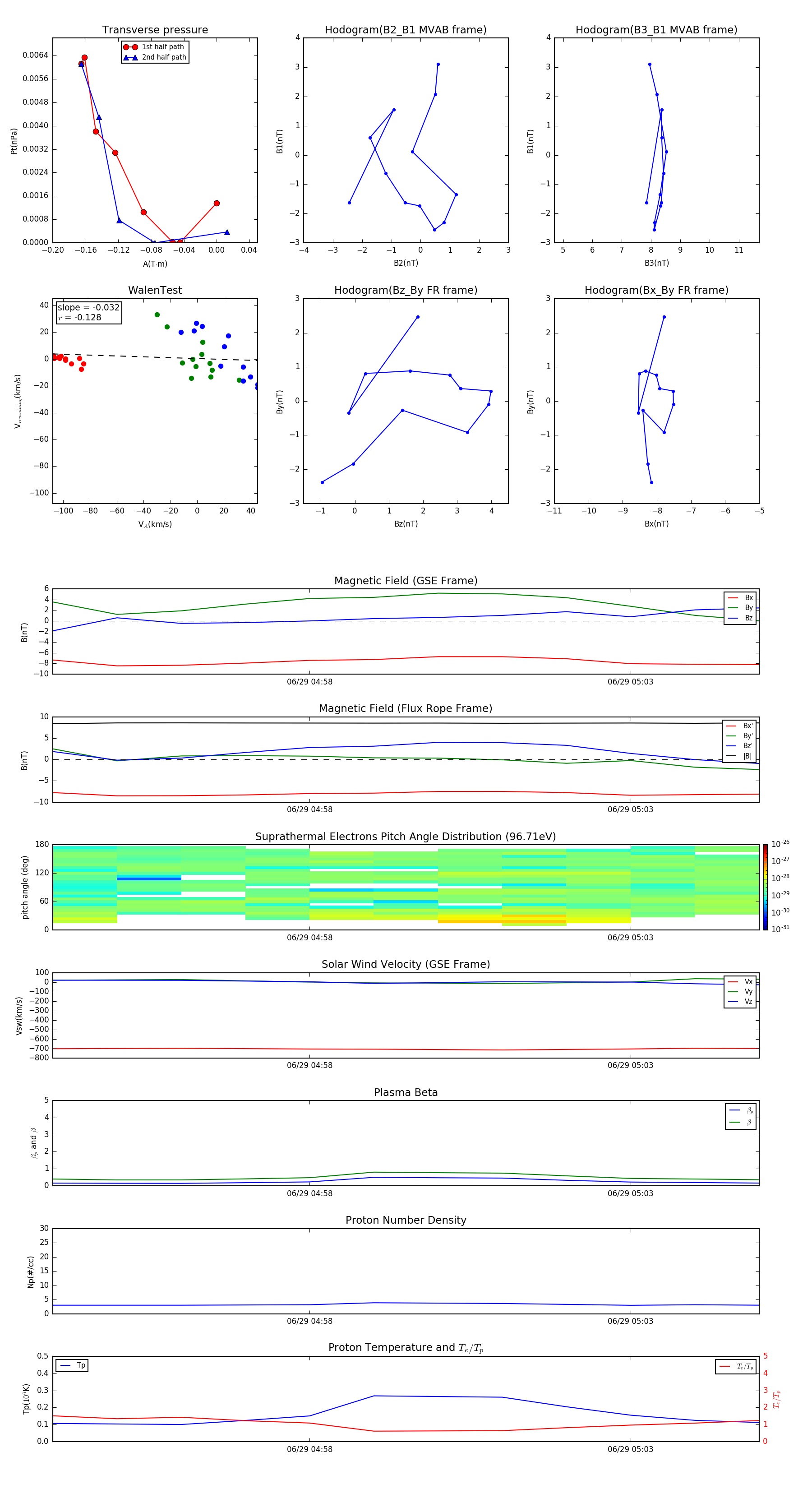
Task: Click the 'Plasma Beta' panel title
Action: point(406,1093)
